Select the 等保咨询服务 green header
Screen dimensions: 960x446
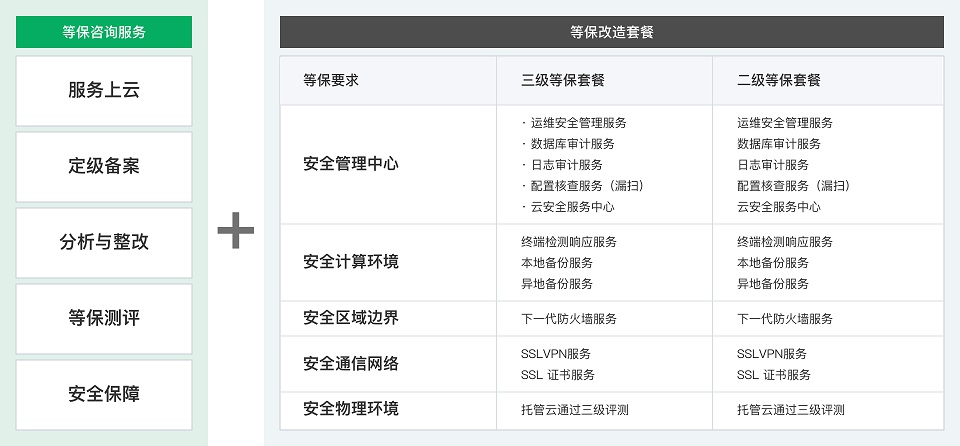point(104,32)
